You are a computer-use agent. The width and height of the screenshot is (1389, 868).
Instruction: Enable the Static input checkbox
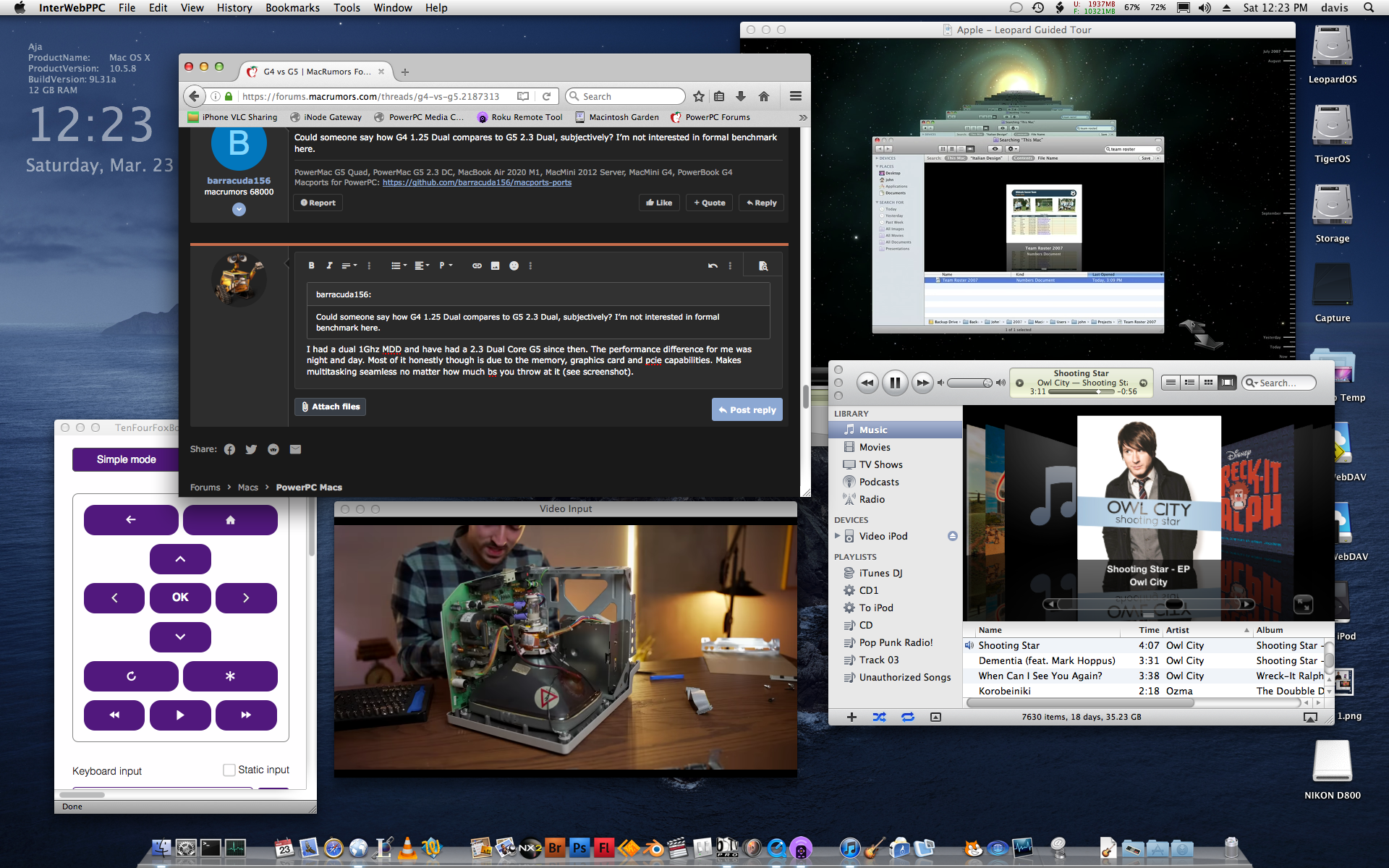(x=229, y=770)
